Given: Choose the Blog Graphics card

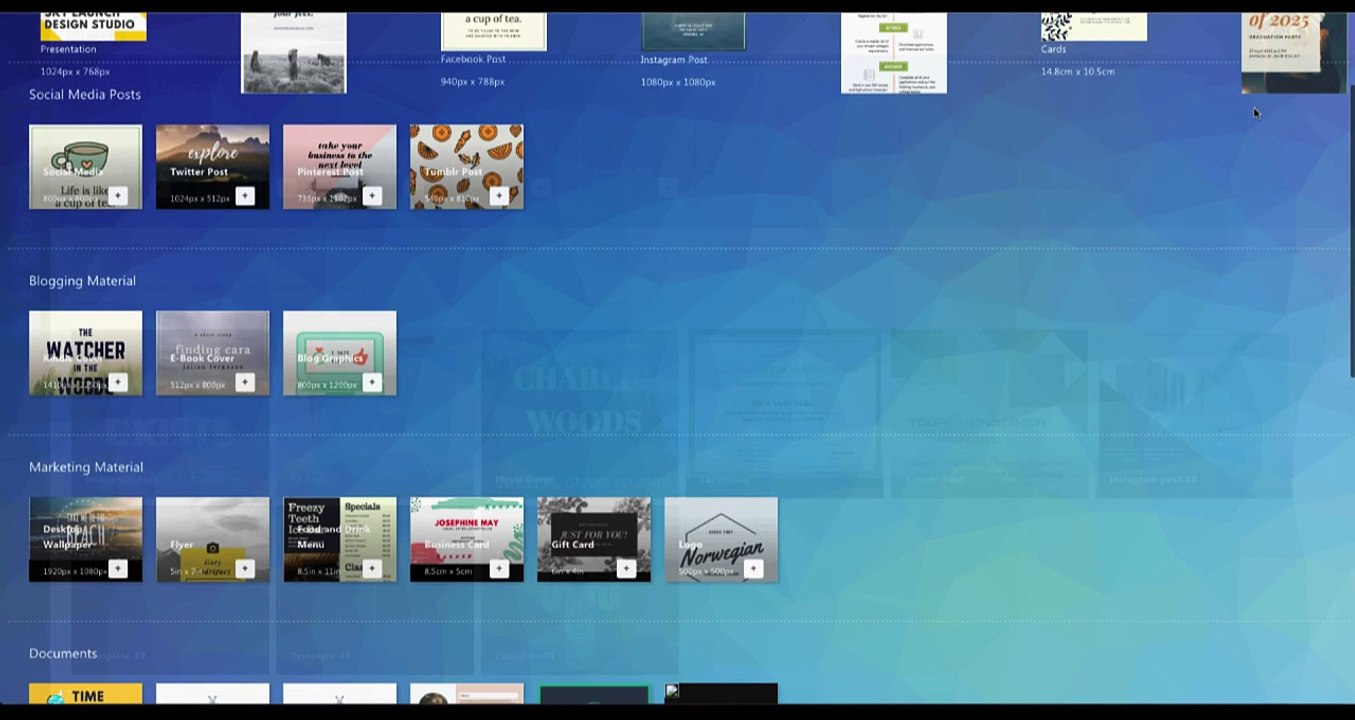Looking at the screenshot, I should tap(339, 352).
